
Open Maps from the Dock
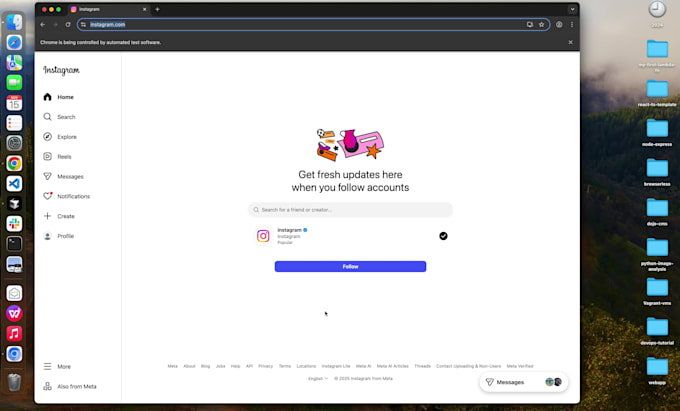tap(14, 63)
